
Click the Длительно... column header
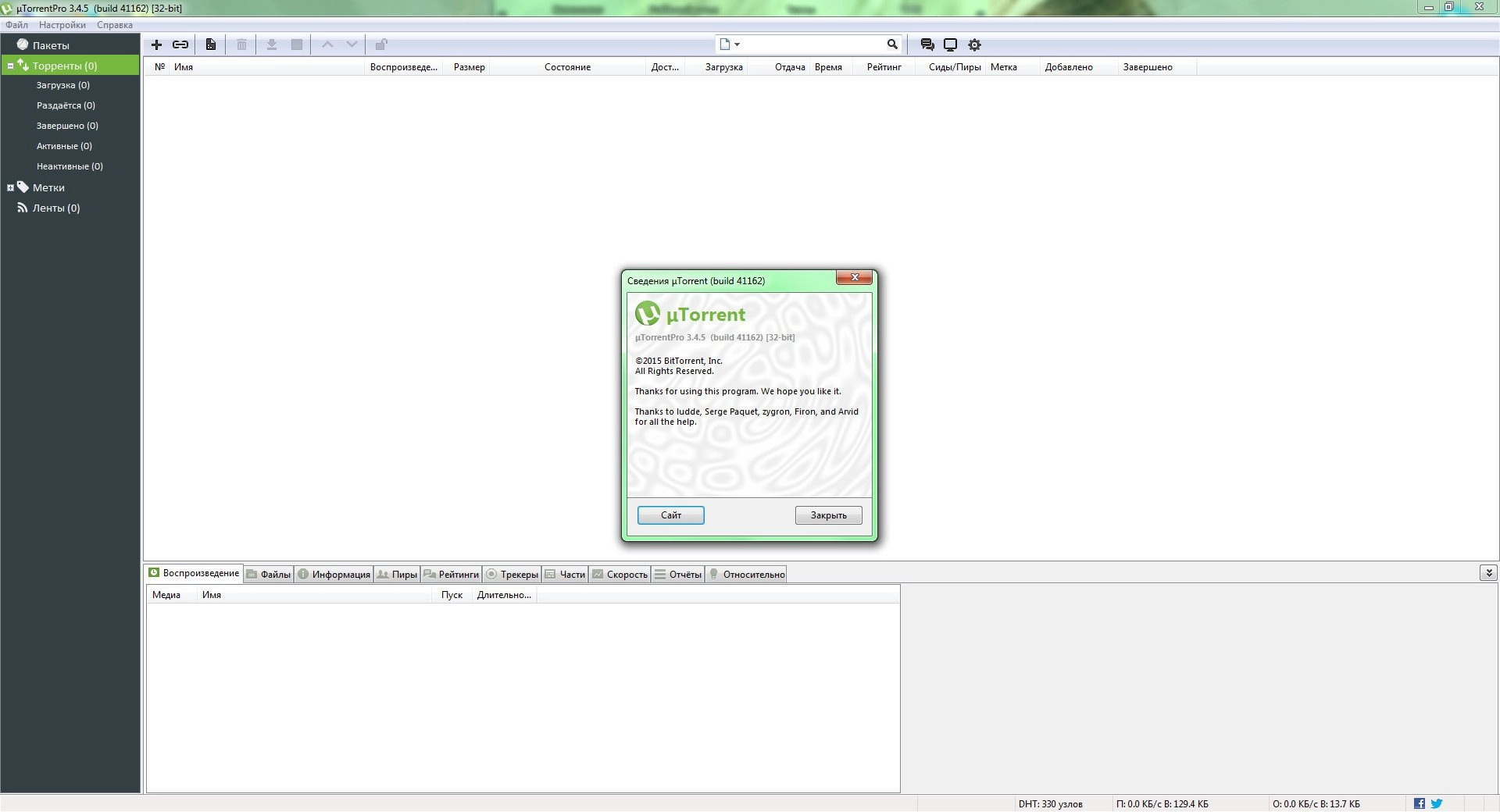[504, 595]
